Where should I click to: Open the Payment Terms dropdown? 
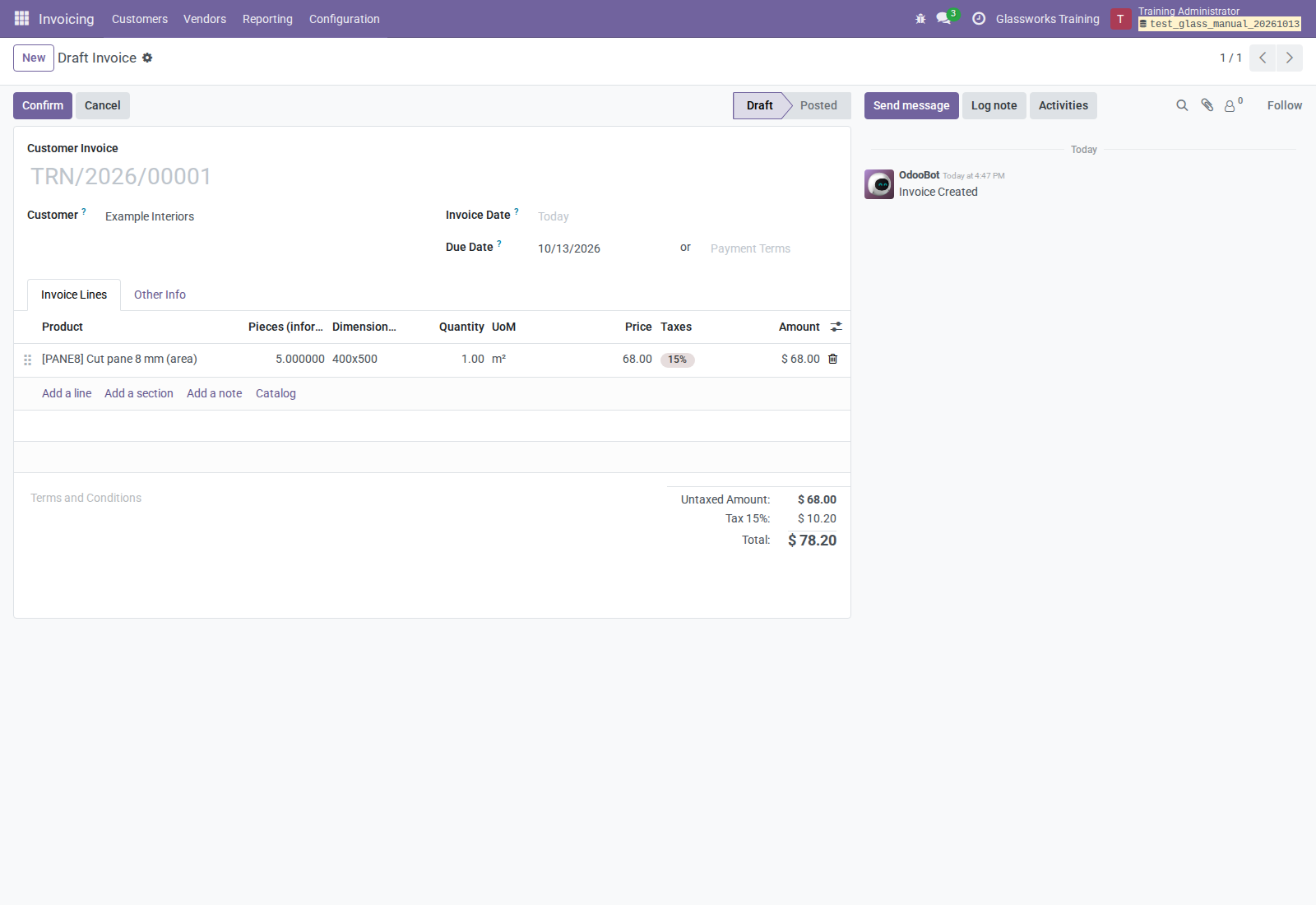(773, 248)
